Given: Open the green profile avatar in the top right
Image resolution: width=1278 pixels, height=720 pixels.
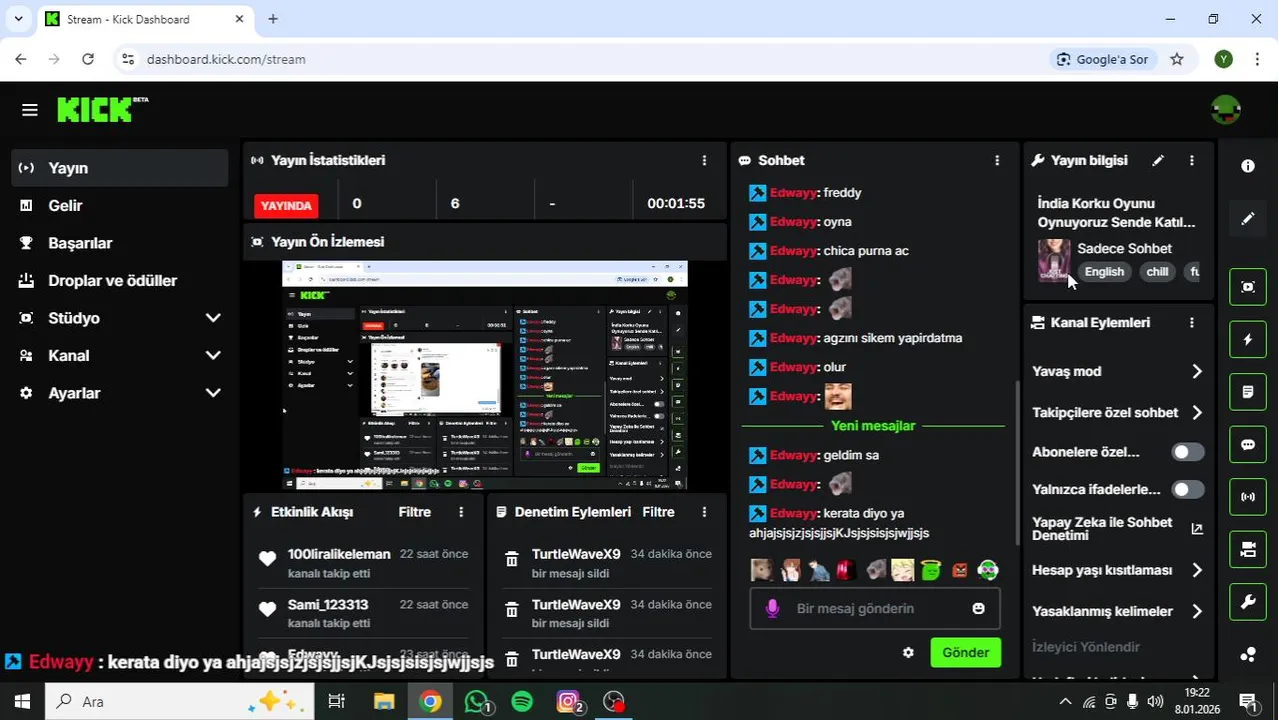Looking at the screenshot, I should 1225,110.
